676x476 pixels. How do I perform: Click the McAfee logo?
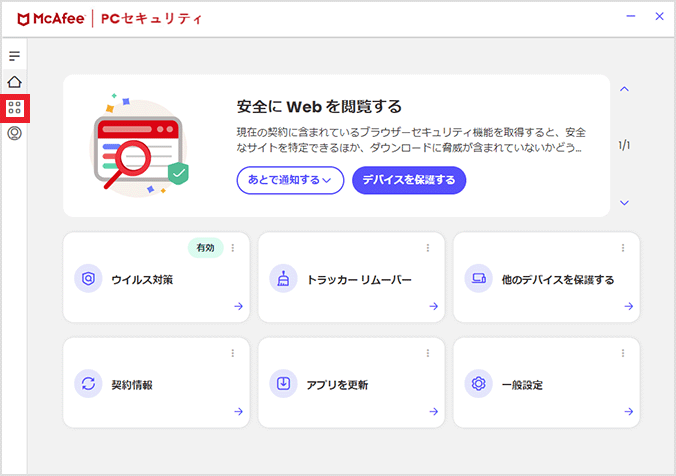(51, 19)
